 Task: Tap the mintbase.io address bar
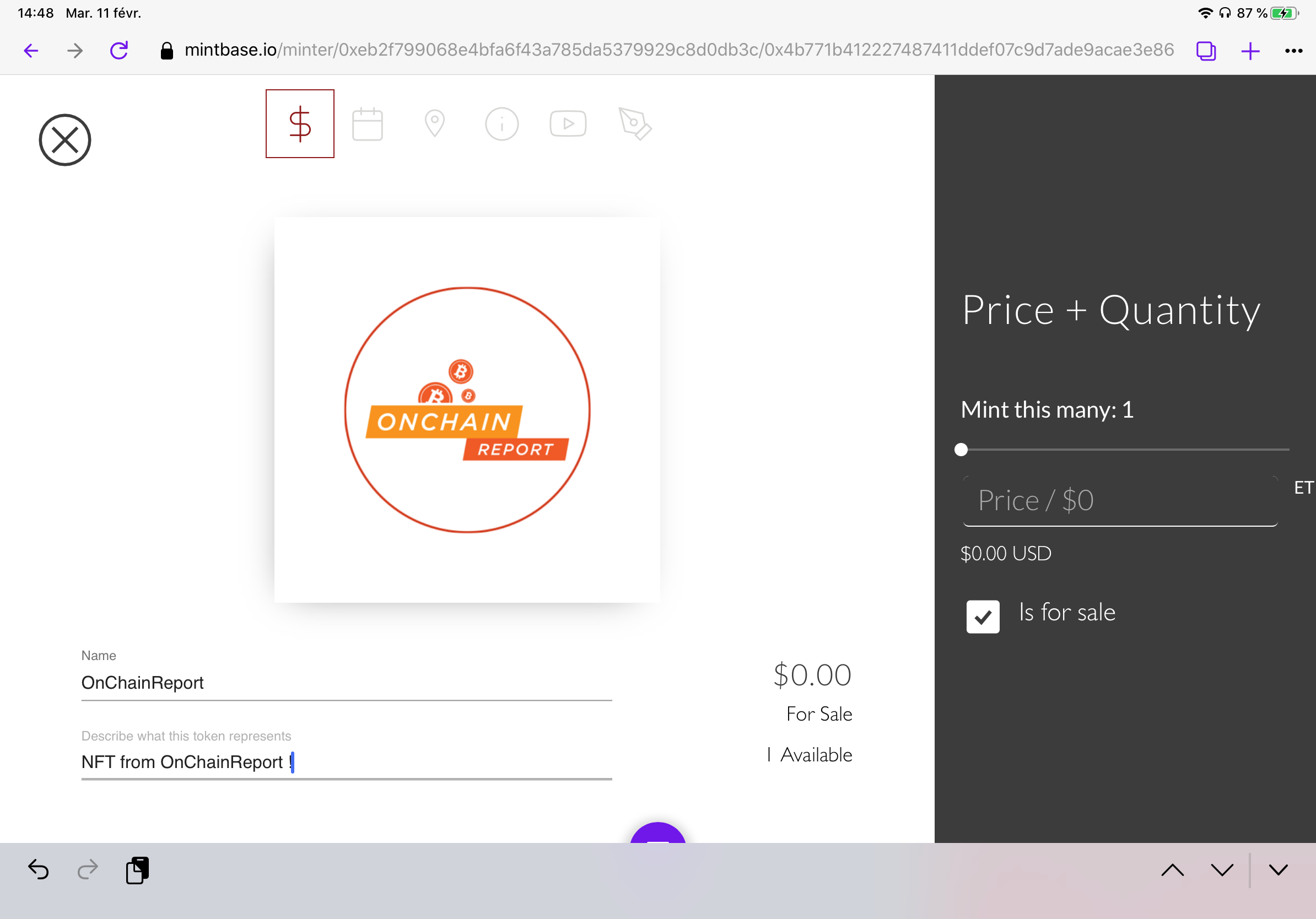678,51
